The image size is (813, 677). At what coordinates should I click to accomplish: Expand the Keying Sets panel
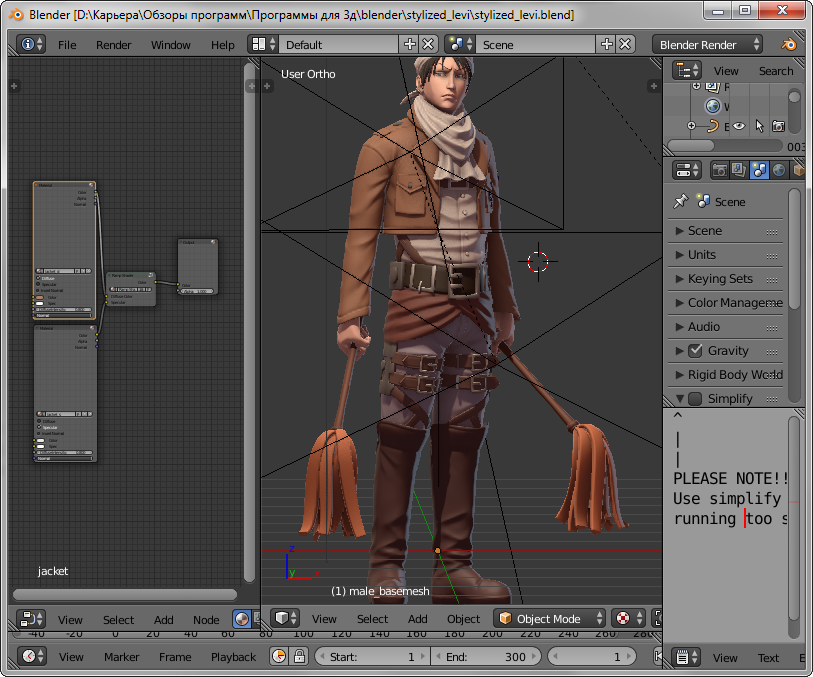725,278
